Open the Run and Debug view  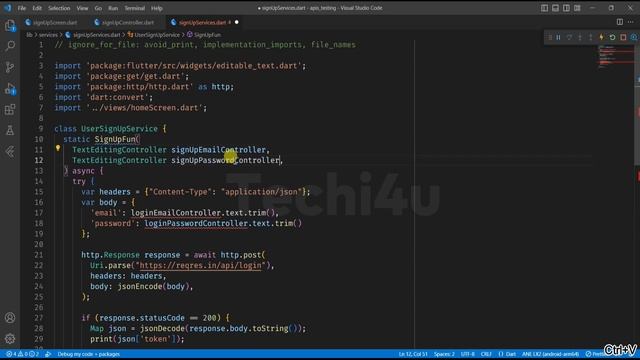10,88
